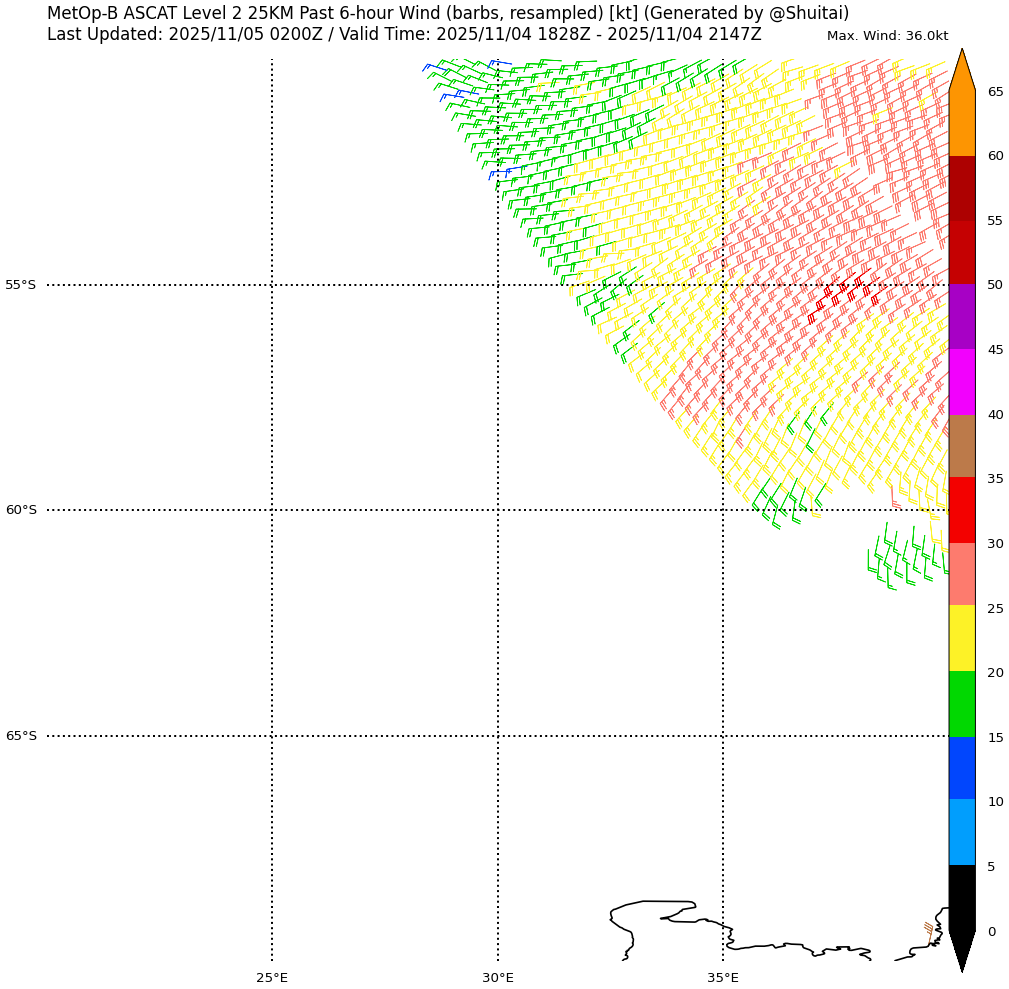Click the light blue 5-10 kt segment
This screenshot has width=1009, height=989.
click(x=961, y=832)
